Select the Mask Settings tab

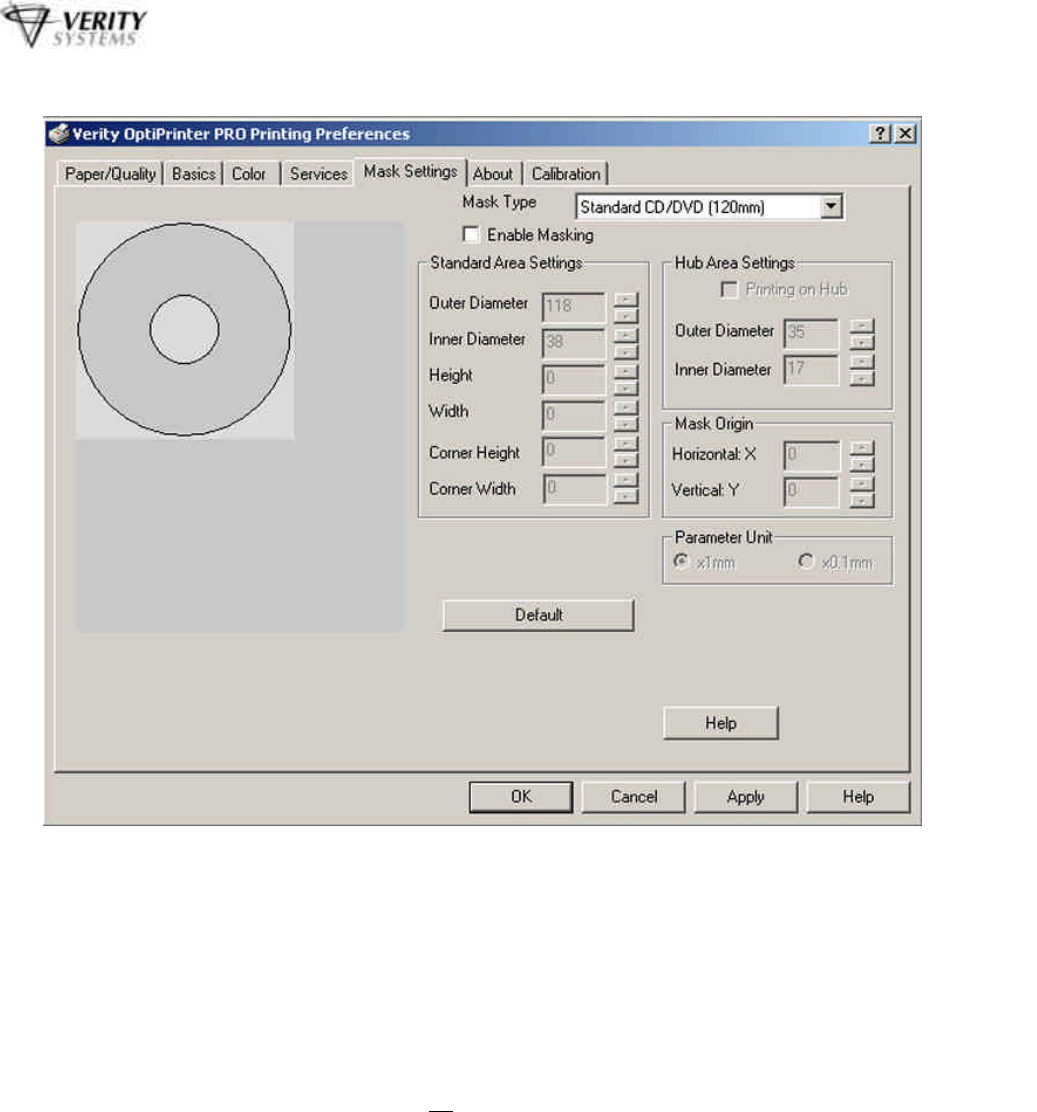[x=410, y=172]
